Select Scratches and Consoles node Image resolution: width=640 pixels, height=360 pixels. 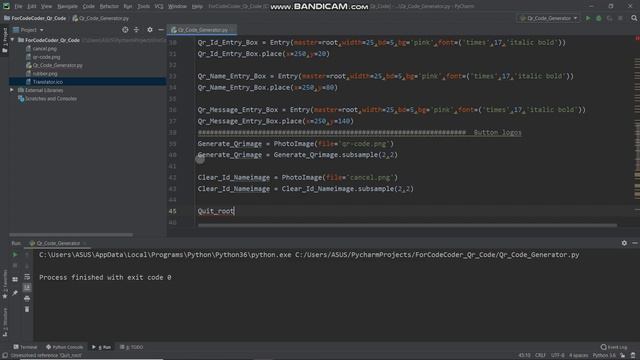51,99
